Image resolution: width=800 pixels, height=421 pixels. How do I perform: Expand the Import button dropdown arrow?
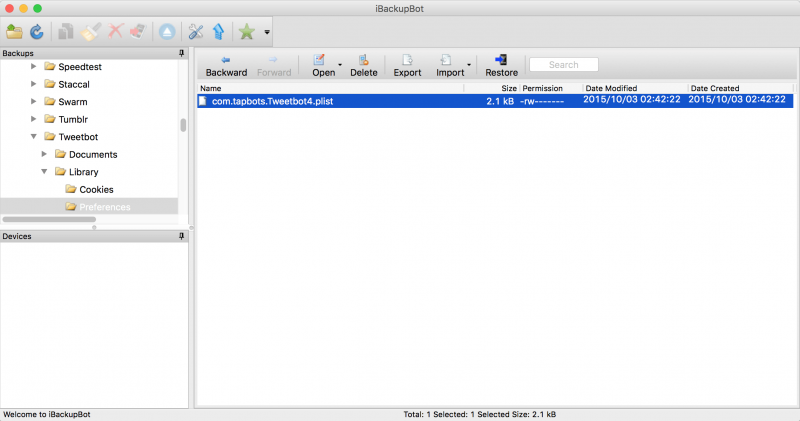469,65
